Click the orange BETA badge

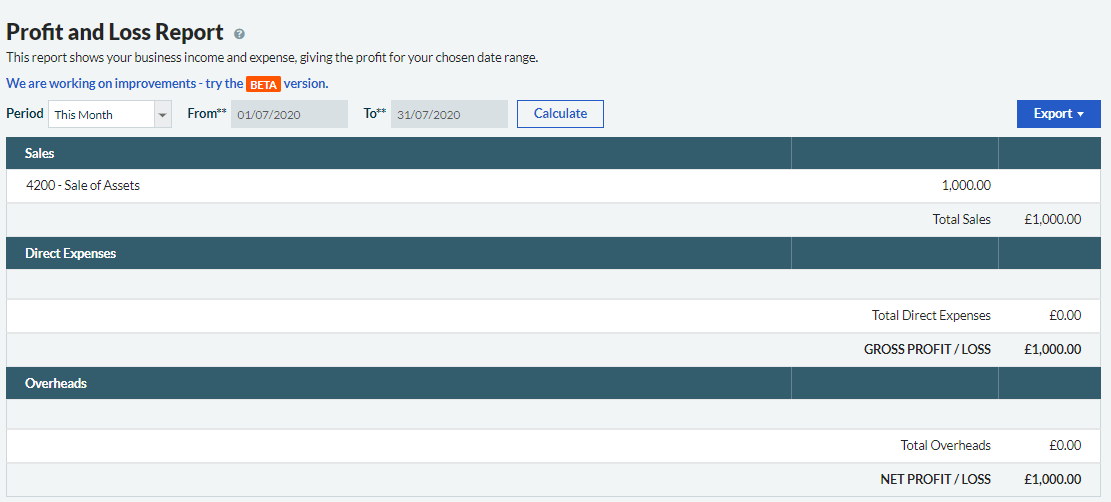263,84
